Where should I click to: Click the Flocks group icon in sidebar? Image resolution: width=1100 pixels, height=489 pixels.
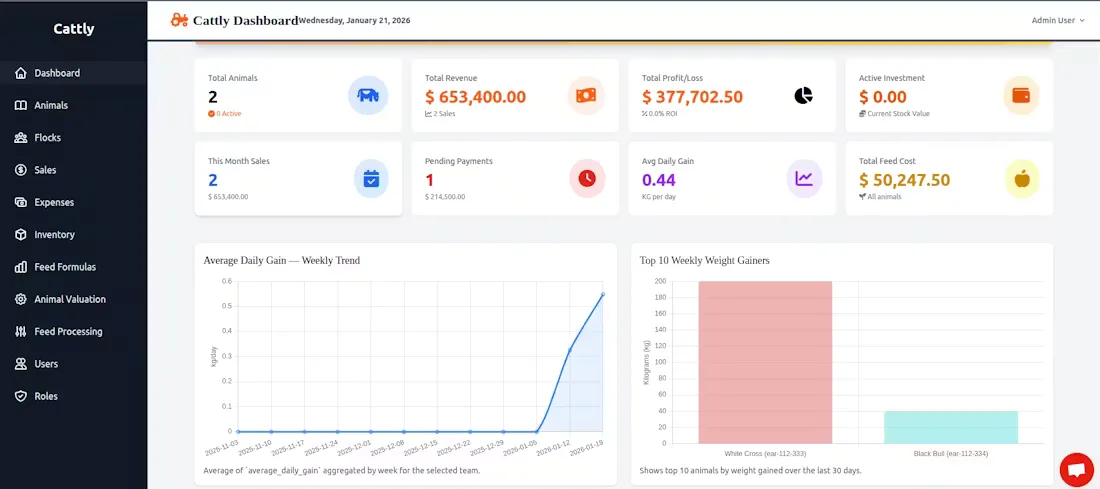pos(21,138)
